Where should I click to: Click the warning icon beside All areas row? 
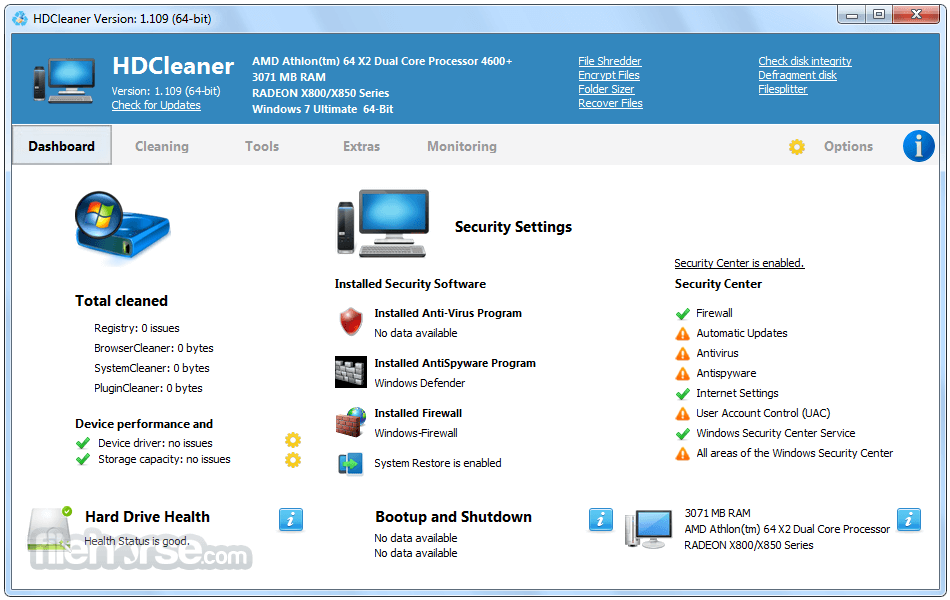click(x=683, y=454)
